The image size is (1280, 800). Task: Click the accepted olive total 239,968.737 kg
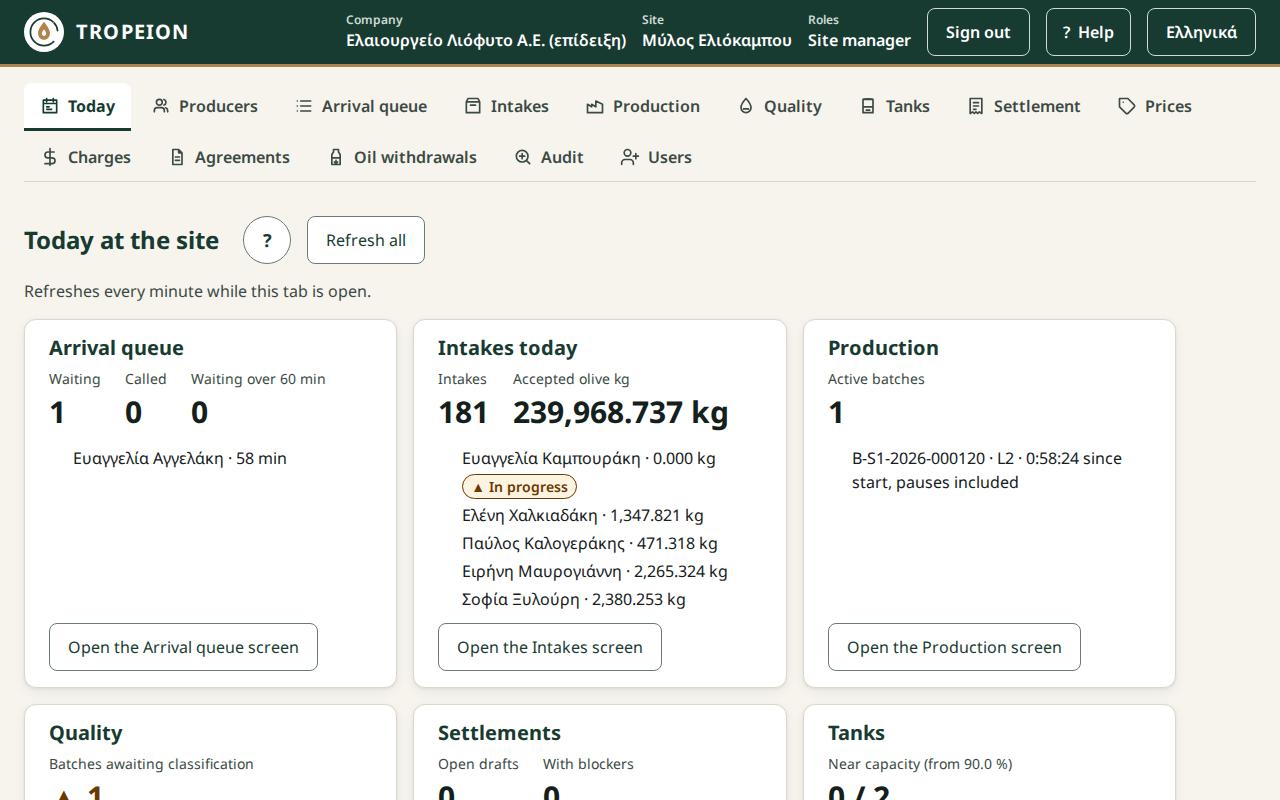coord(620,412)
